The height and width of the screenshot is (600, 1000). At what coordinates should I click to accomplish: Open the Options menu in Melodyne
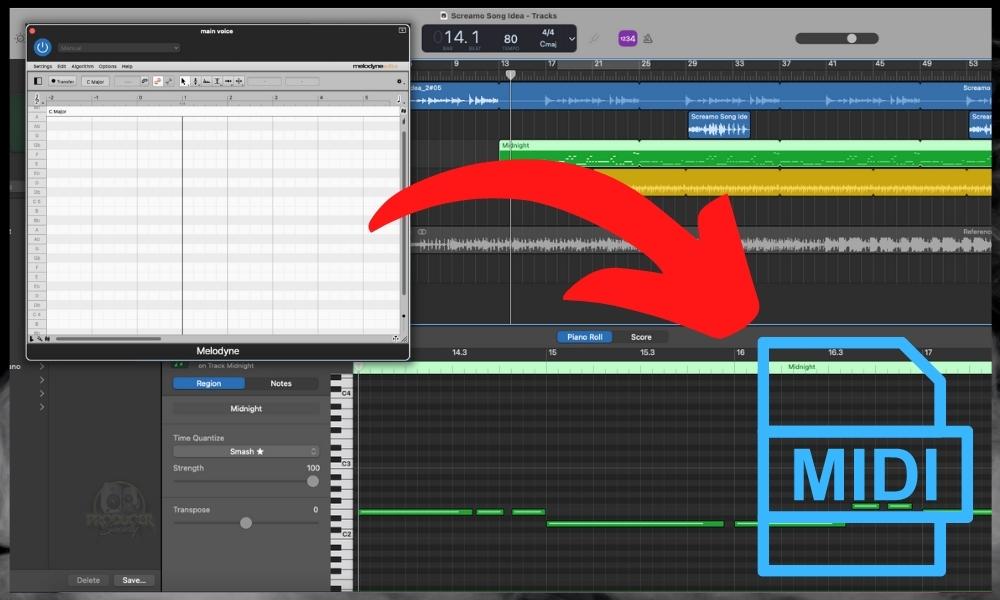pos(107,66)
